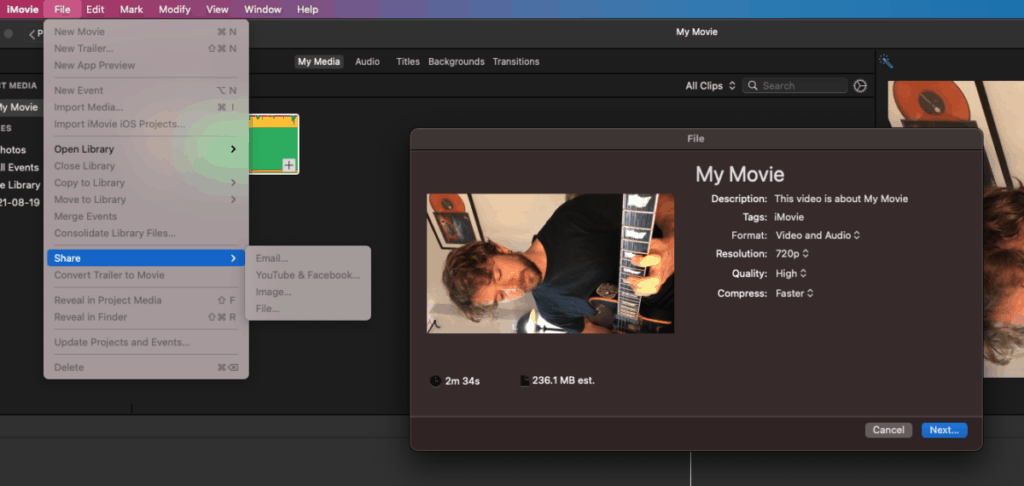The height and width of the screenshot is (486, 1024).
Task: Switch to My Media tab
Action: [x=319, y=61]
